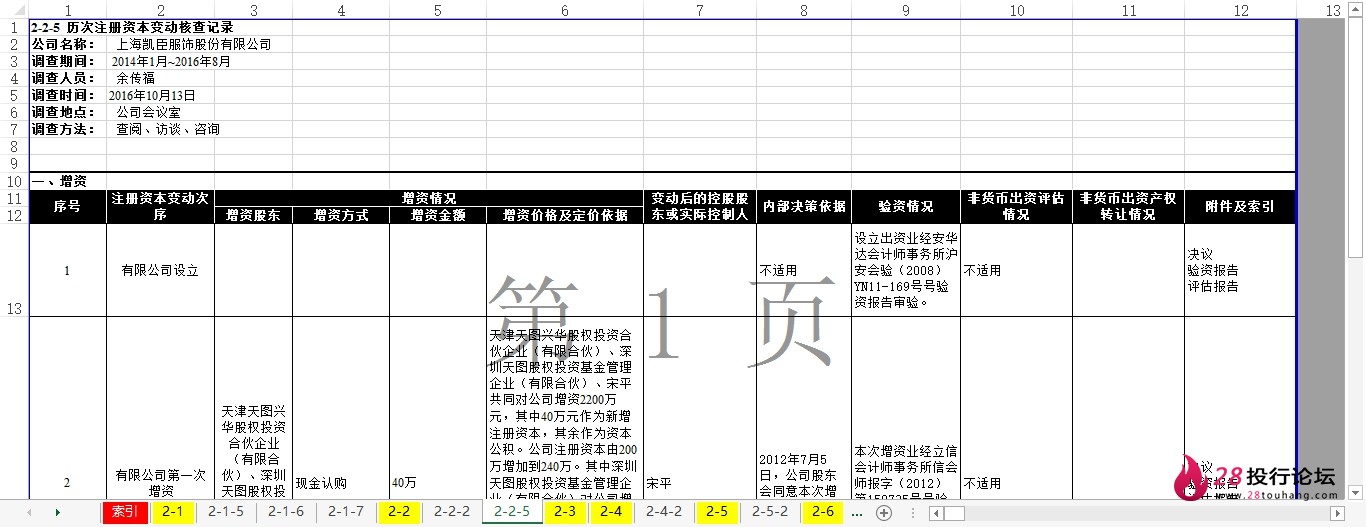Select cell starting 设立出资业经安华达会计师事务所
Viewport: 1366px width, 527px height.
905,270
